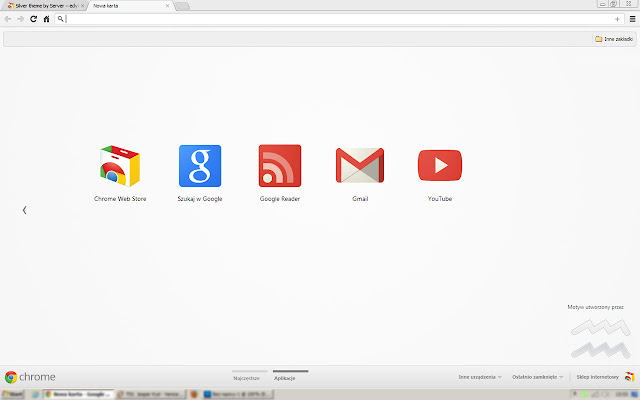The height and width of the screenshot is (400, 640).
Task: Go to the home page
Action: tap(47, 19)
